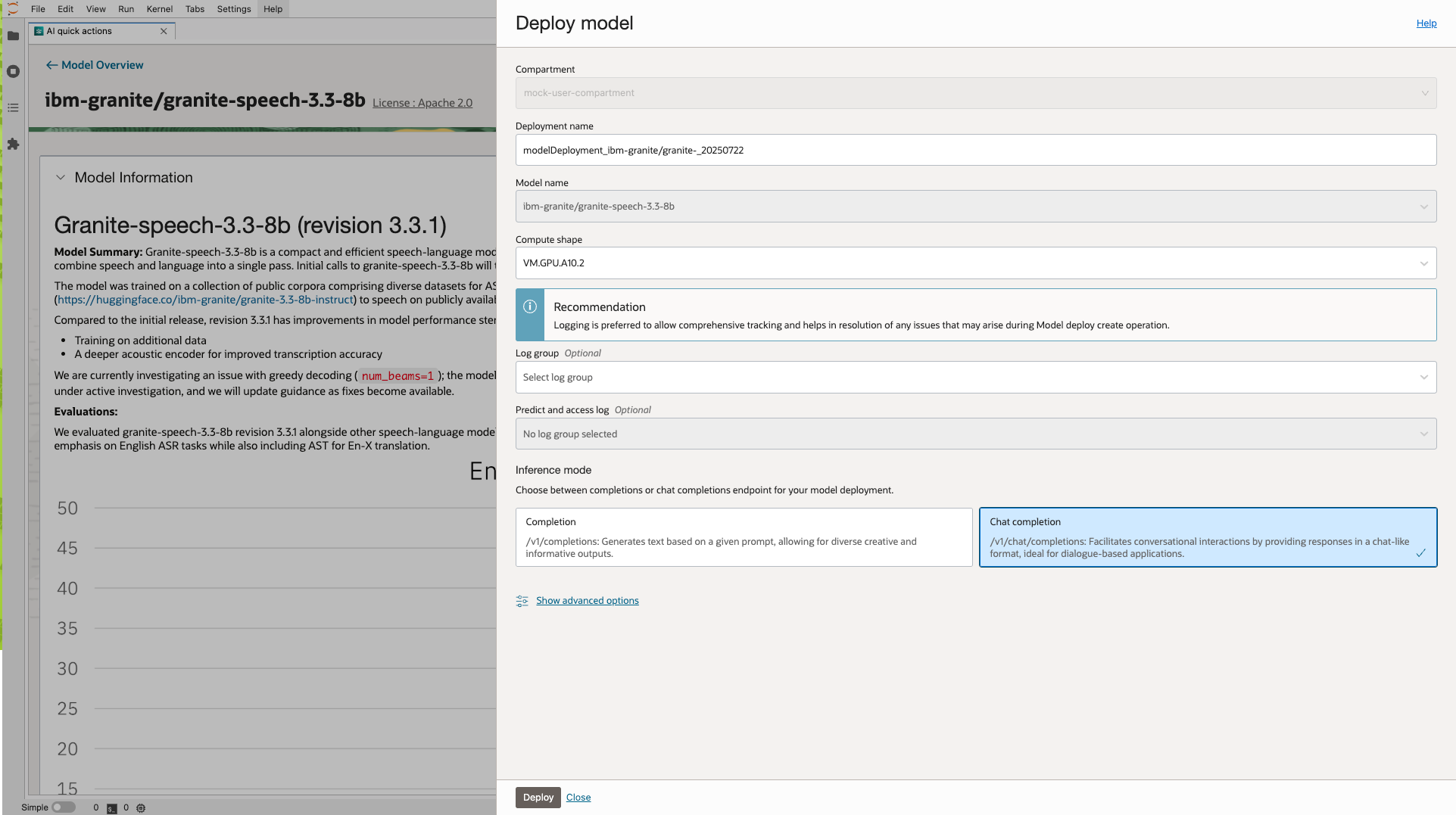
Task: Open table of contents sidebar icon
Action: pyautogui.click(x=13, y=107)
